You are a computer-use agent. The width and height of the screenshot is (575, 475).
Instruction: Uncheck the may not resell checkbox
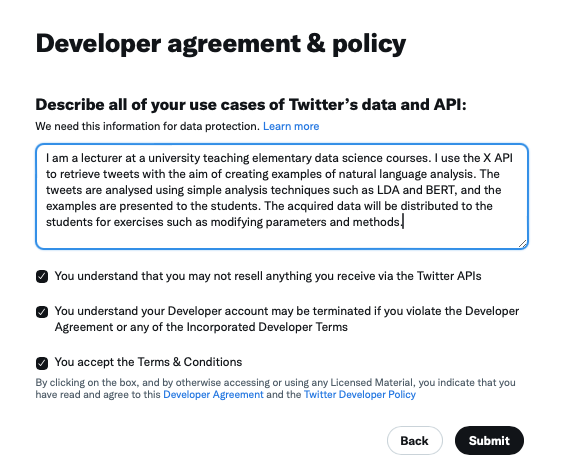[42, 276]
